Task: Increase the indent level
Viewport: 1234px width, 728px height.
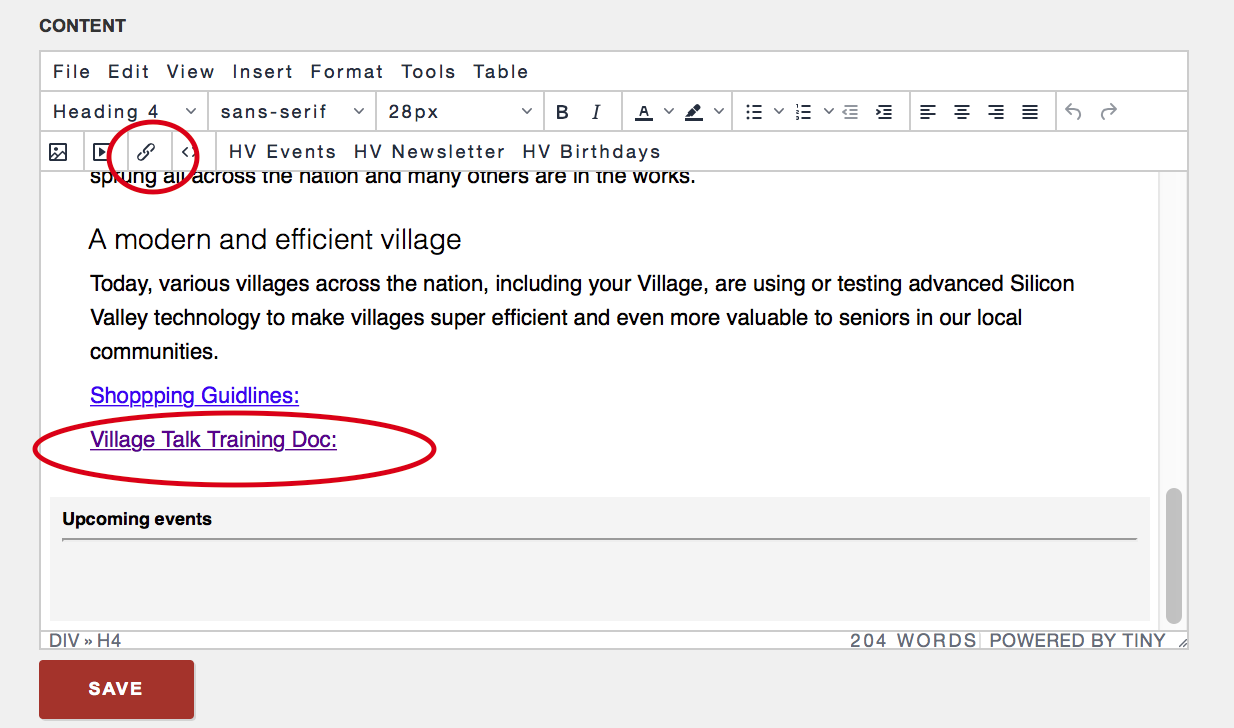Action: tap(884, 112)
